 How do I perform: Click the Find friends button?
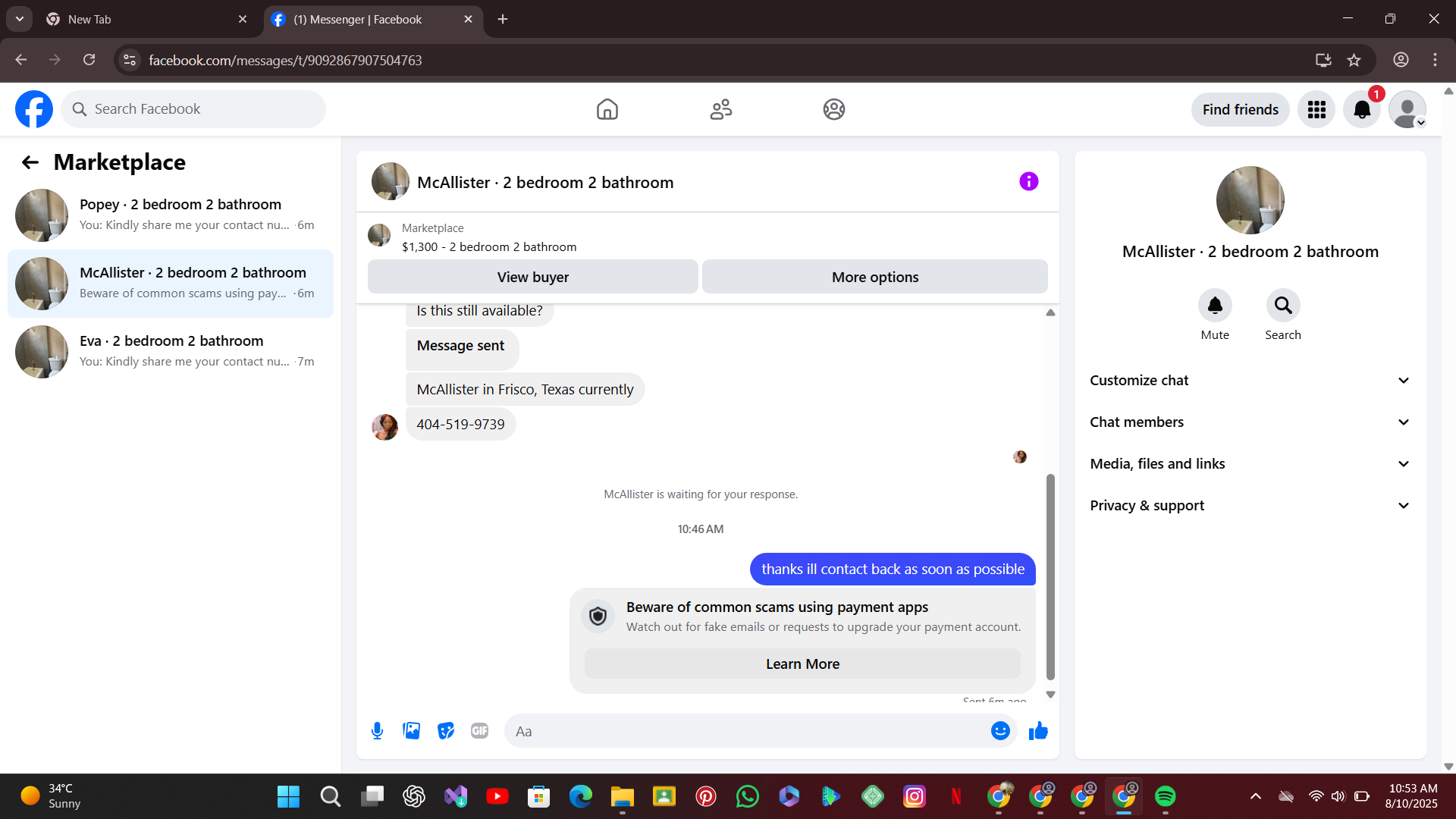pos(1241,110)
